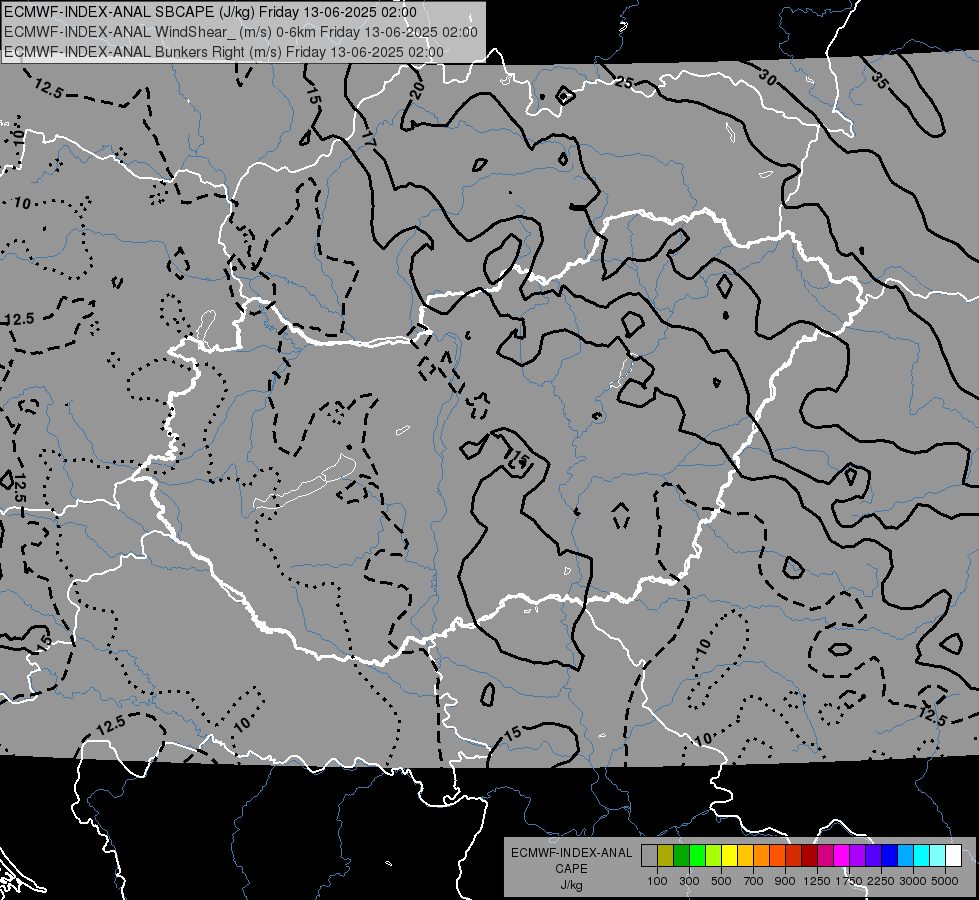
Task: Pick the indigo swatch before 2250
Action: [874, 855]
